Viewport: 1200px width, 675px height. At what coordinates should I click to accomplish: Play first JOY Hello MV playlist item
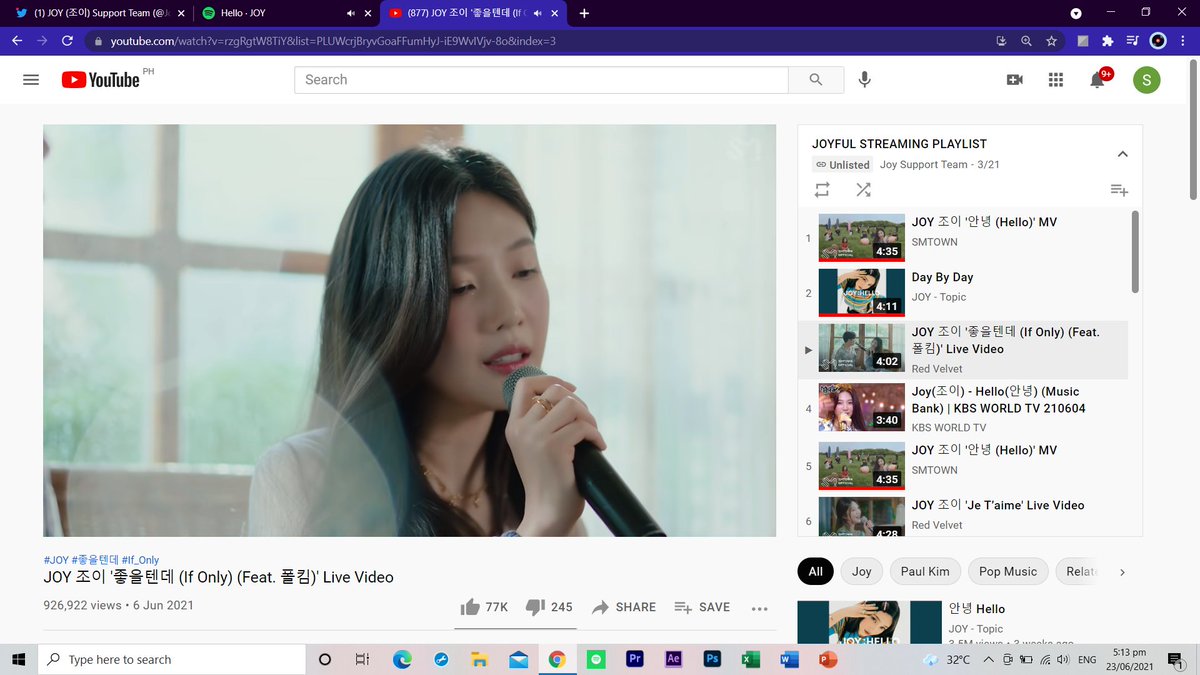(x=963, y=238)
